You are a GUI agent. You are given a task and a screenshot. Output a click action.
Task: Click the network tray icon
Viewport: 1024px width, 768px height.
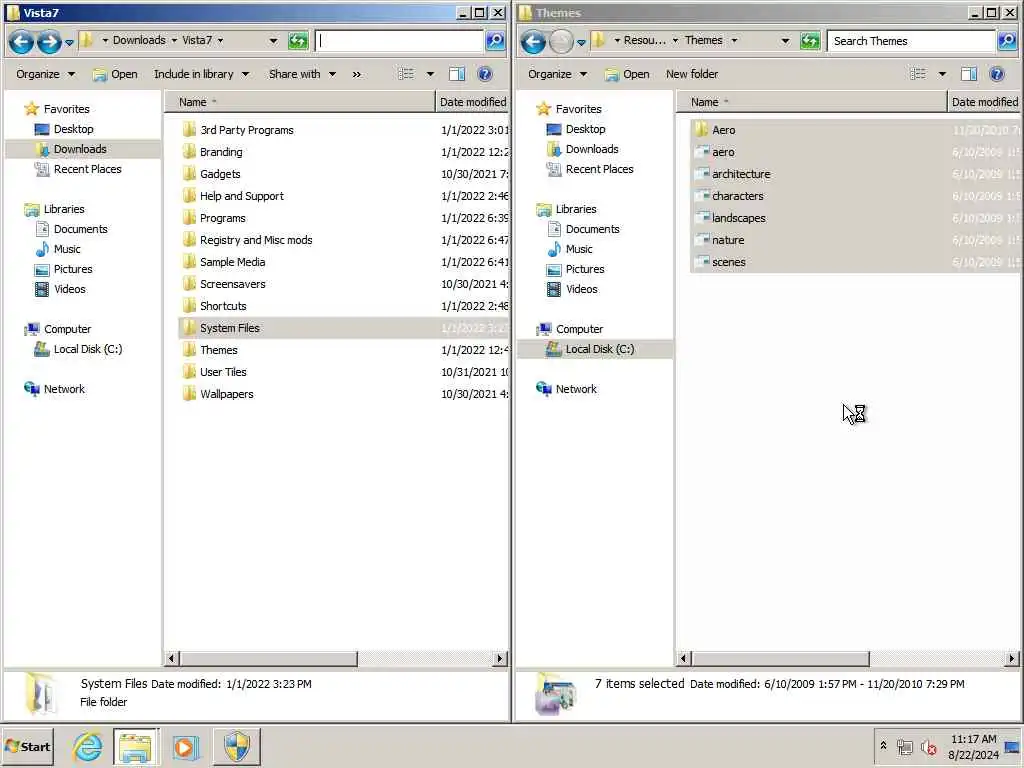[904, 746]
